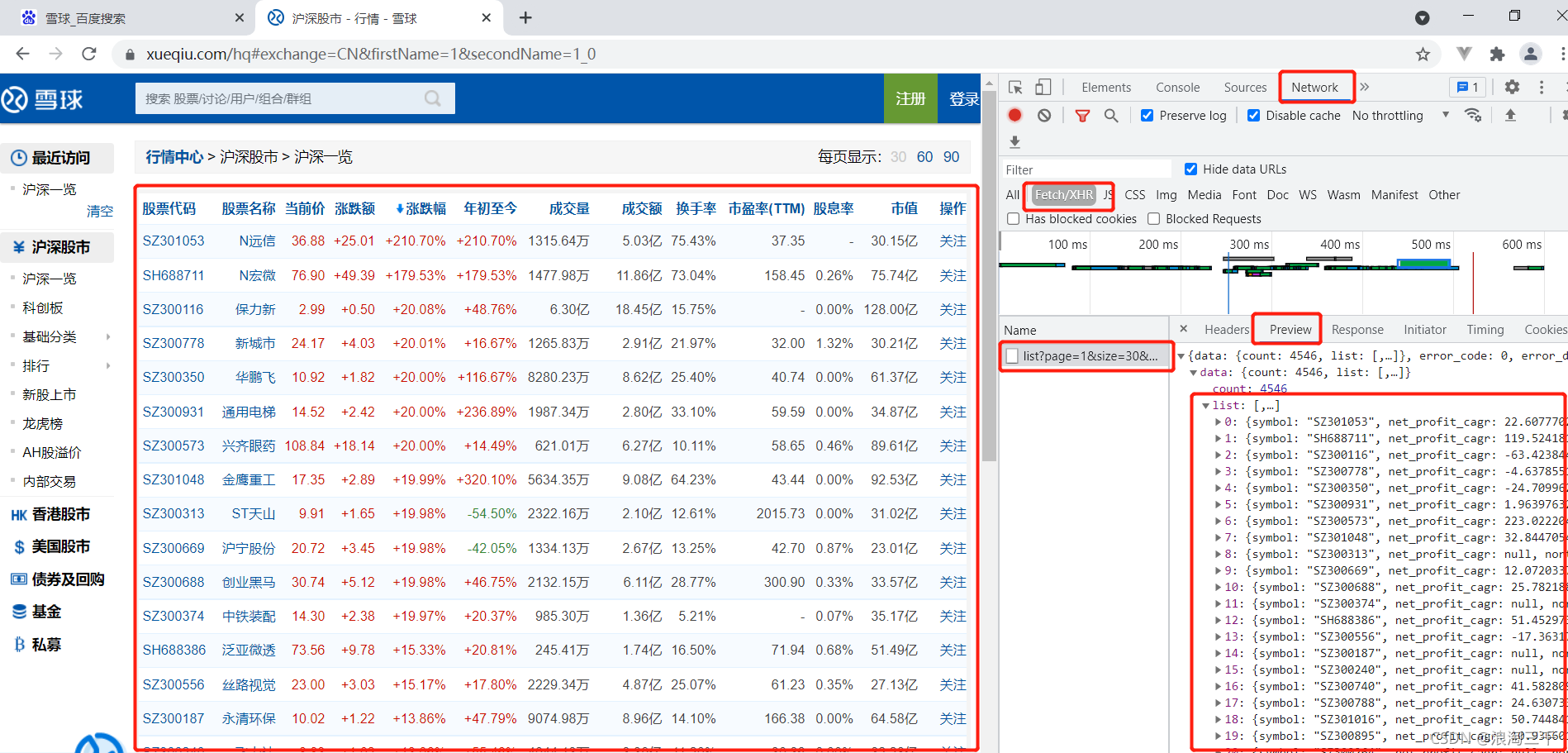Open the Headers tab
The height and width of the screenshot is (753, 1568).
(1227, 330)
